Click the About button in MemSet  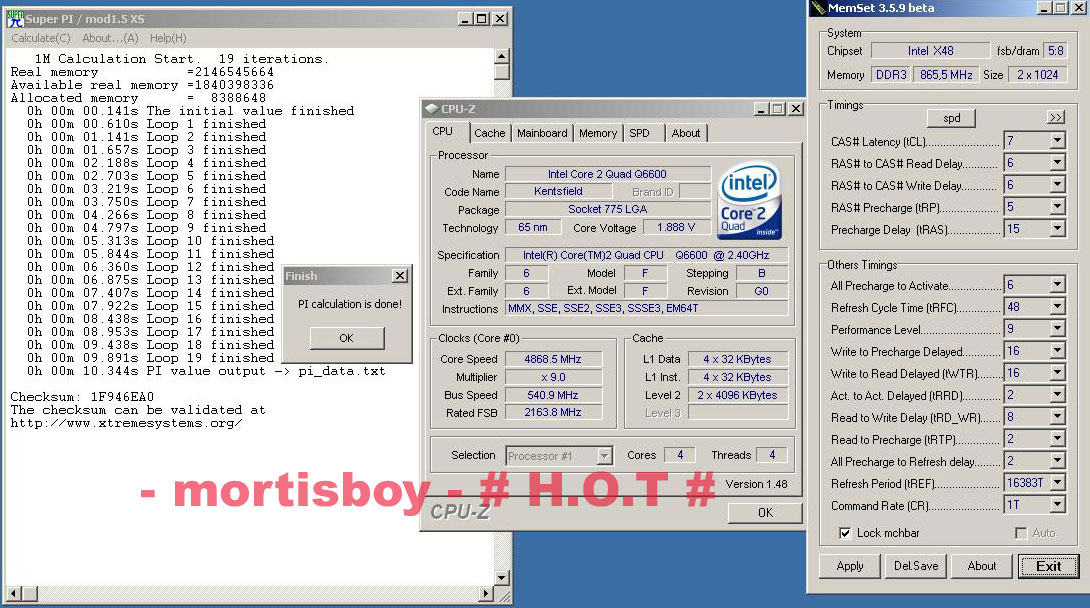[982, 566]
